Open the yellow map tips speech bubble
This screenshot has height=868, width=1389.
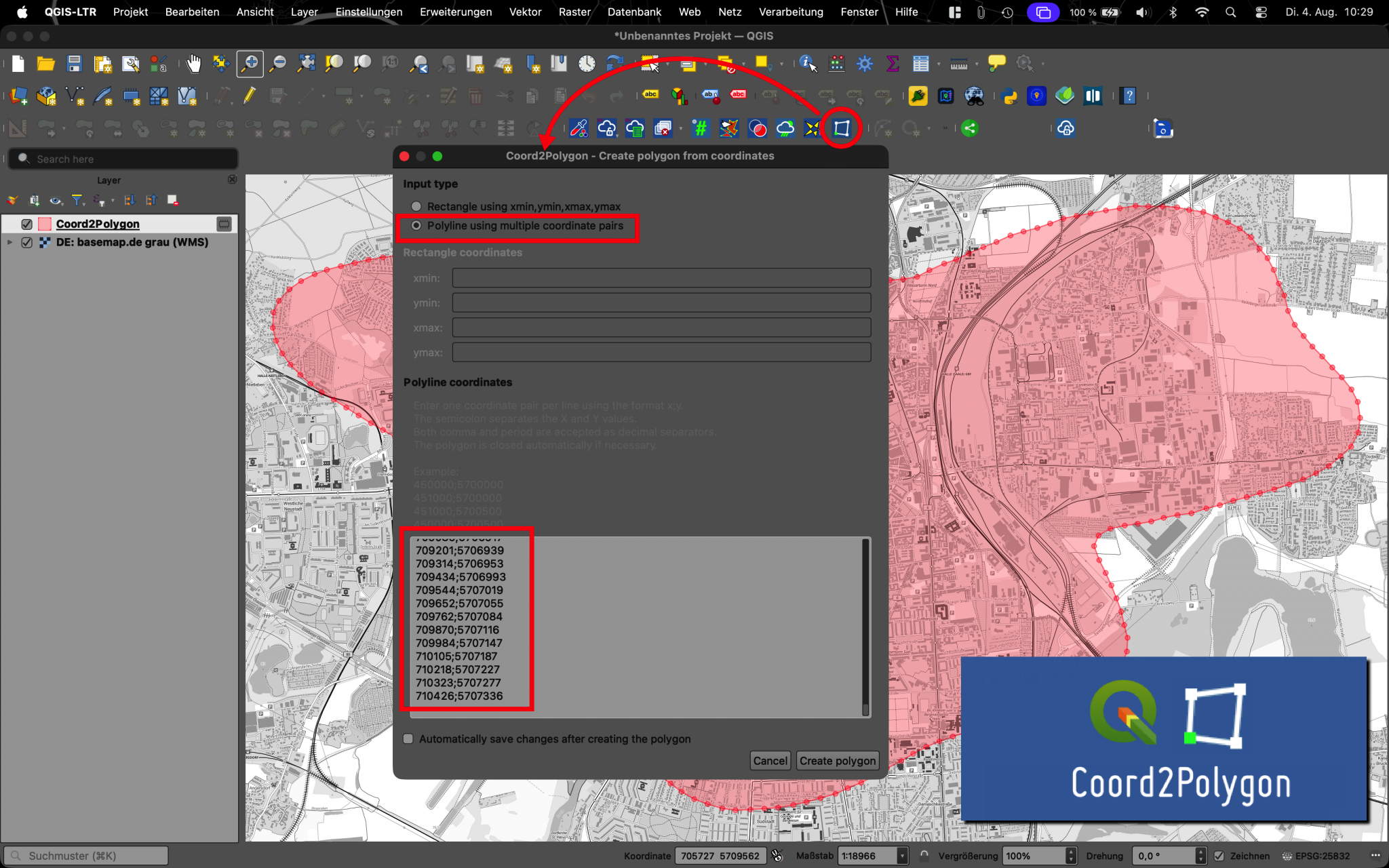point(996,64)
